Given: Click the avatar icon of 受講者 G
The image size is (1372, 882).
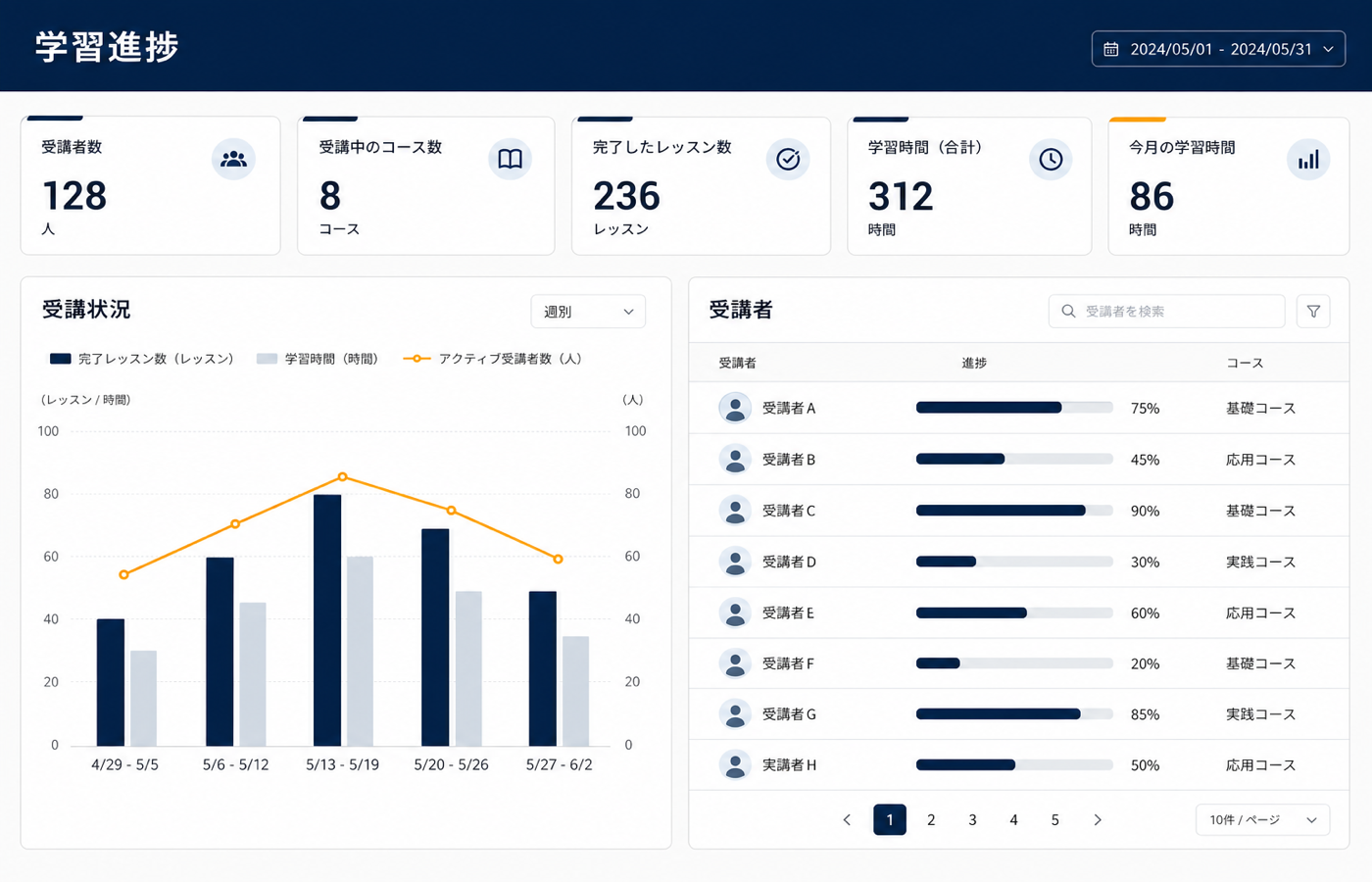Looking at the screenshot, I should pos(735,714).
